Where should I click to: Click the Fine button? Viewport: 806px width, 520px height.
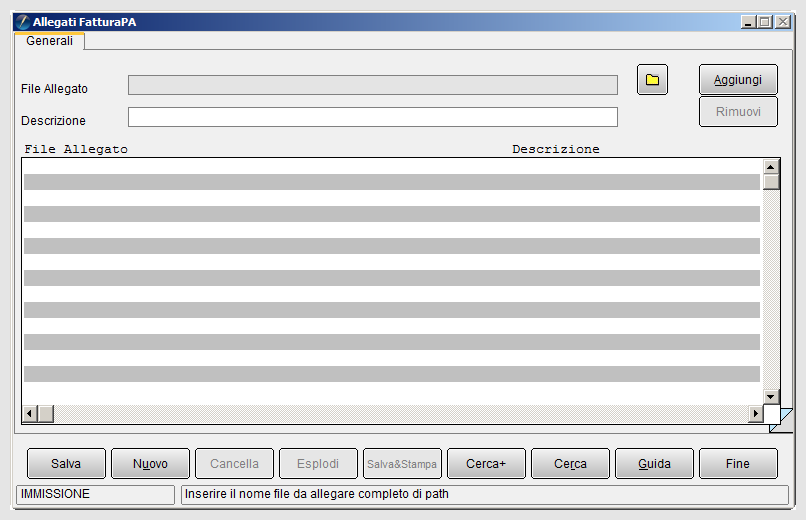738,463
